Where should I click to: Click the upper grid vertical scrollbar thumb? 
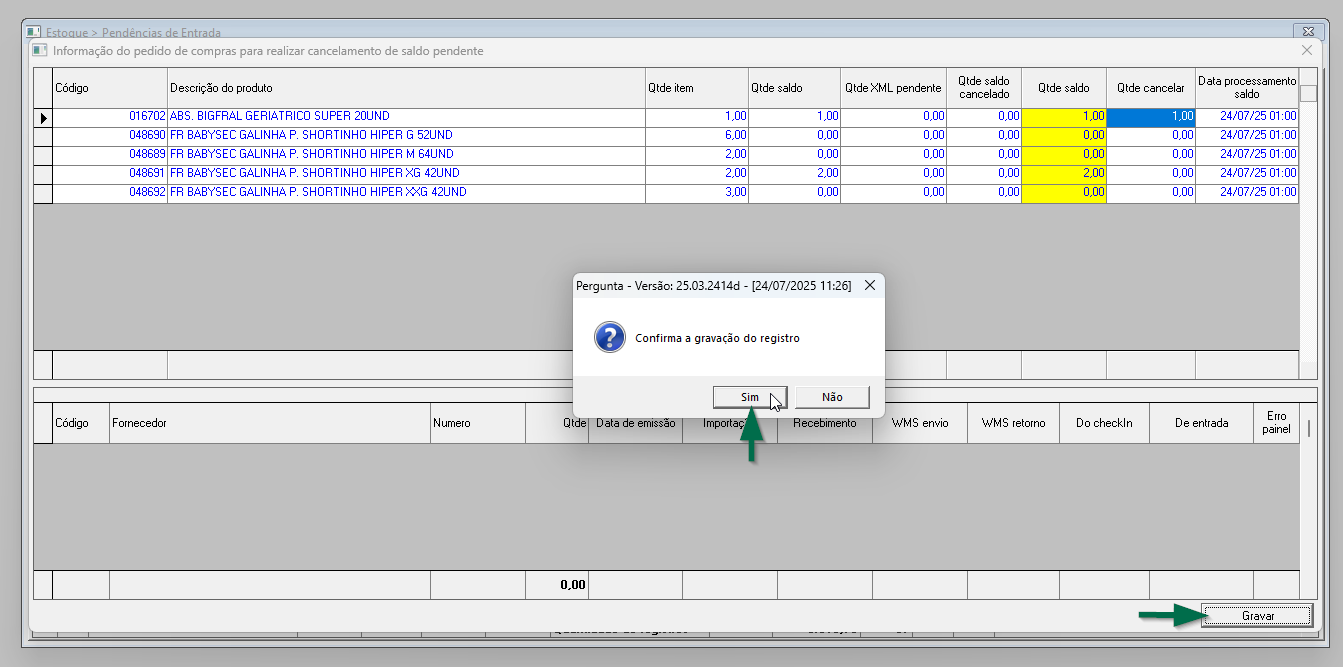coord(1308,94)
